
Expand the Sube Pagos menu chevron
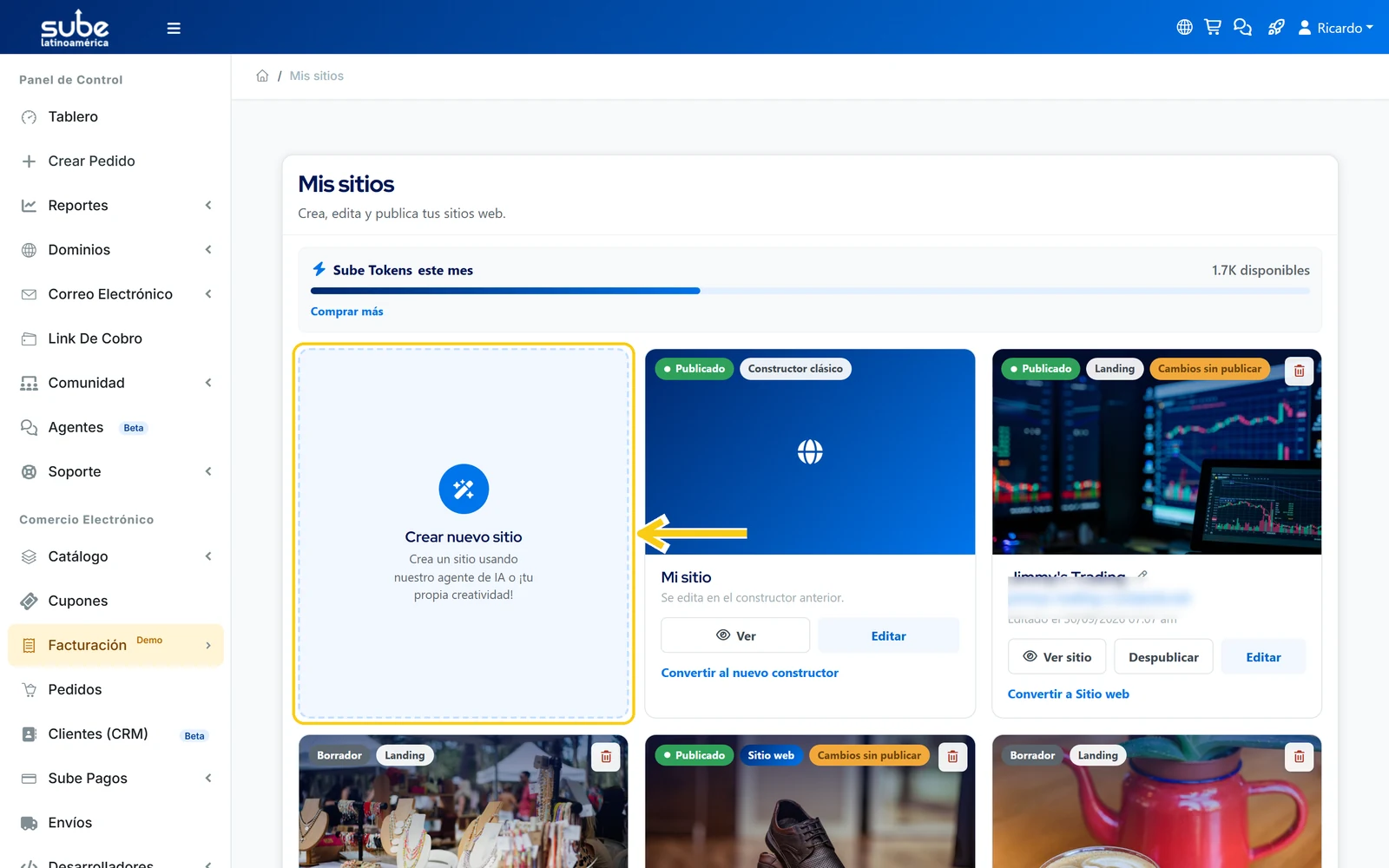(x=208, y=779)
